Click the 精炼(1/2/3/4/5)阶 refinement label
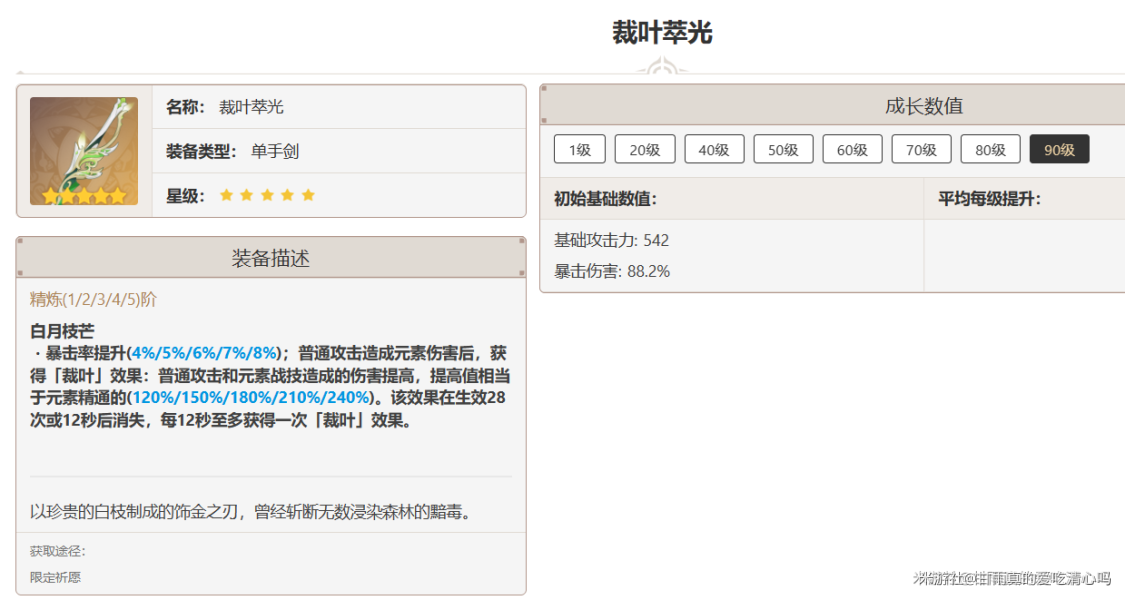The height and width of the screenshot is (600, 1125). pyautogui.click(x=93, y=299)
